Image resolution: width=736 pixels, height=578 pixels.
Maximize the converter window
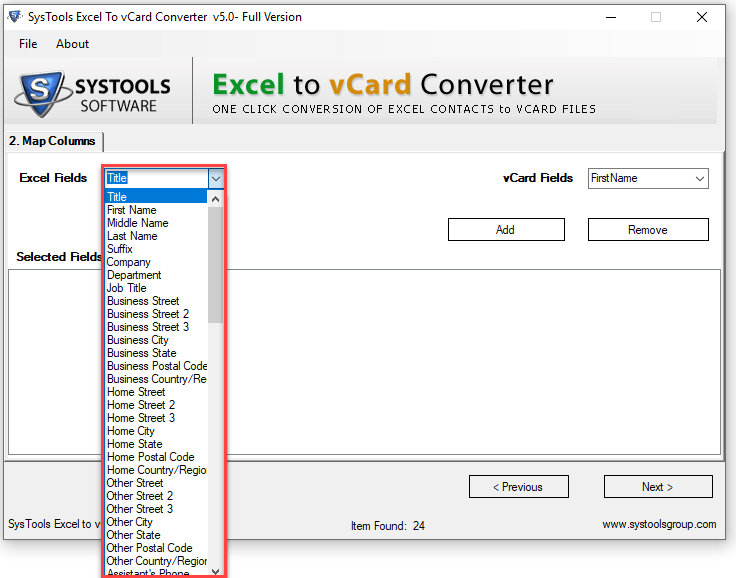pyautogui.click(x=656, y=17)
